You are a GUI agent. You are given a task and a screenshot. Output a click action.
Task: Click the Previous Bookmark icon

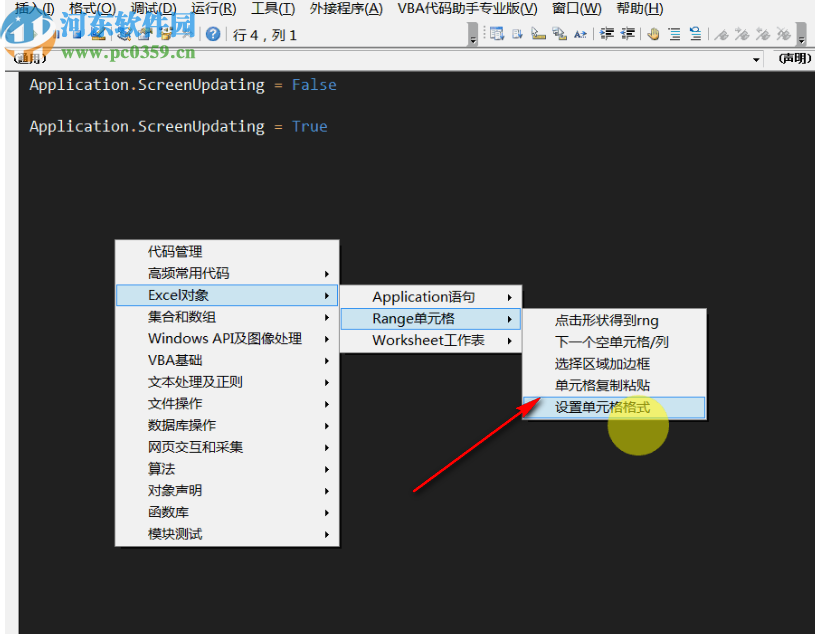click(x=763, y=34)
